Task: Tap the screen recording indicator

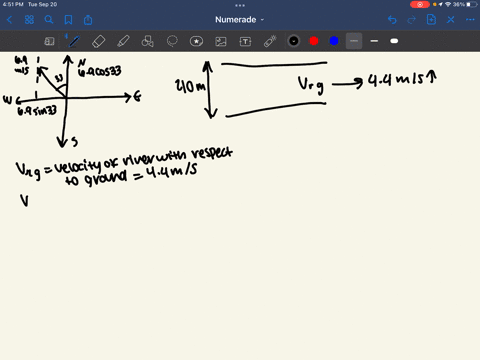Action: click(x=420, y=5)
